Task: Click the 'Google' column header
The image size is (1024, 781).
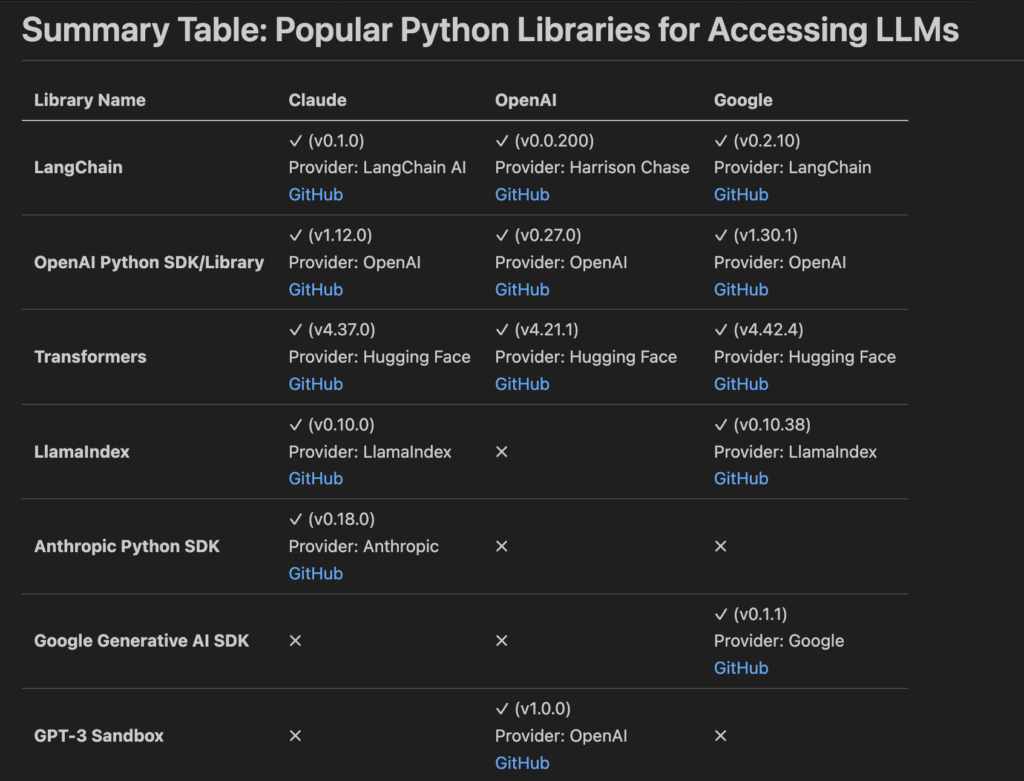Action: tap(743, 100)
